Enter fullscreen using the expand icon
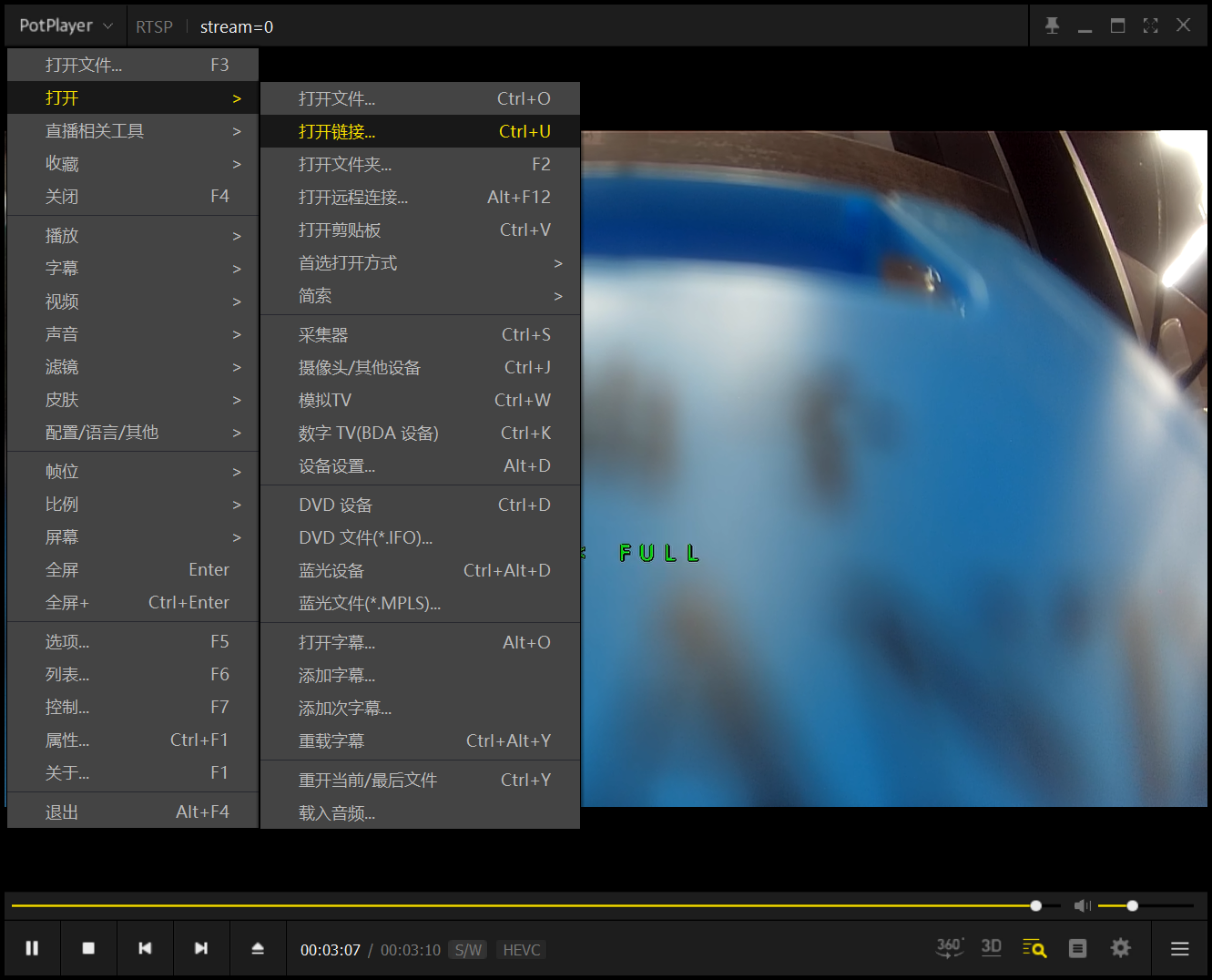 point(1150,25)
